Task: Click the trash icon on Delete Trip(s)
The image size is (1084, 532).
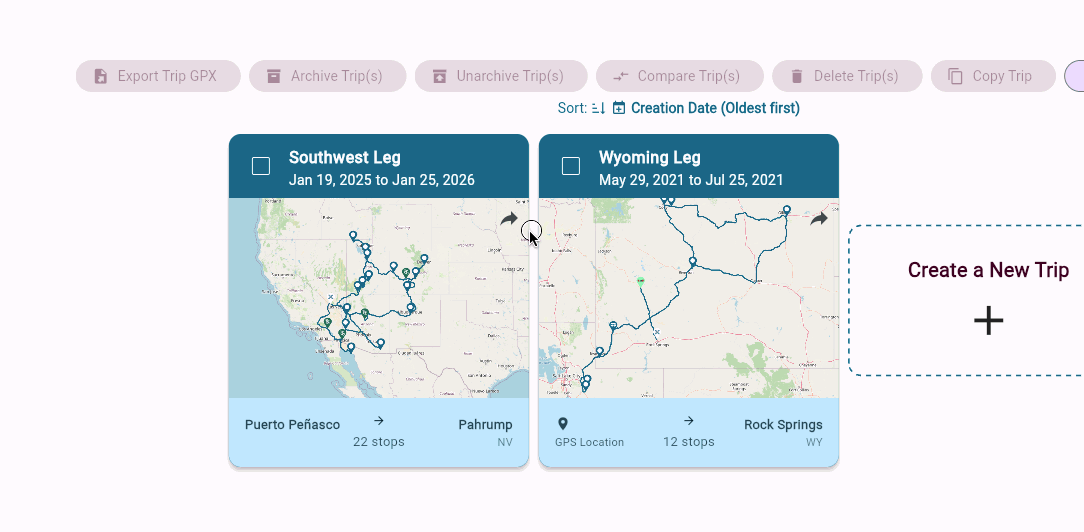Action: (x=796, y=76)
